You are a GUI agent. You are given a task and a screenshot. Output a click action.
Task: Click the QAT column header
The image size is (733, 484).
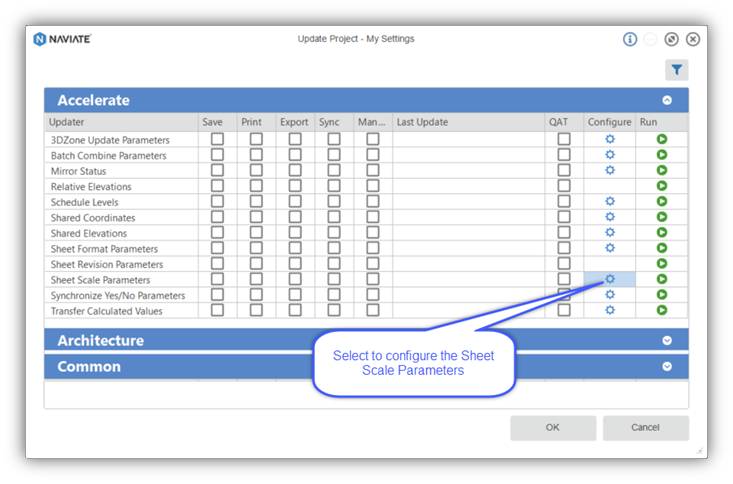tap(564, 122)
